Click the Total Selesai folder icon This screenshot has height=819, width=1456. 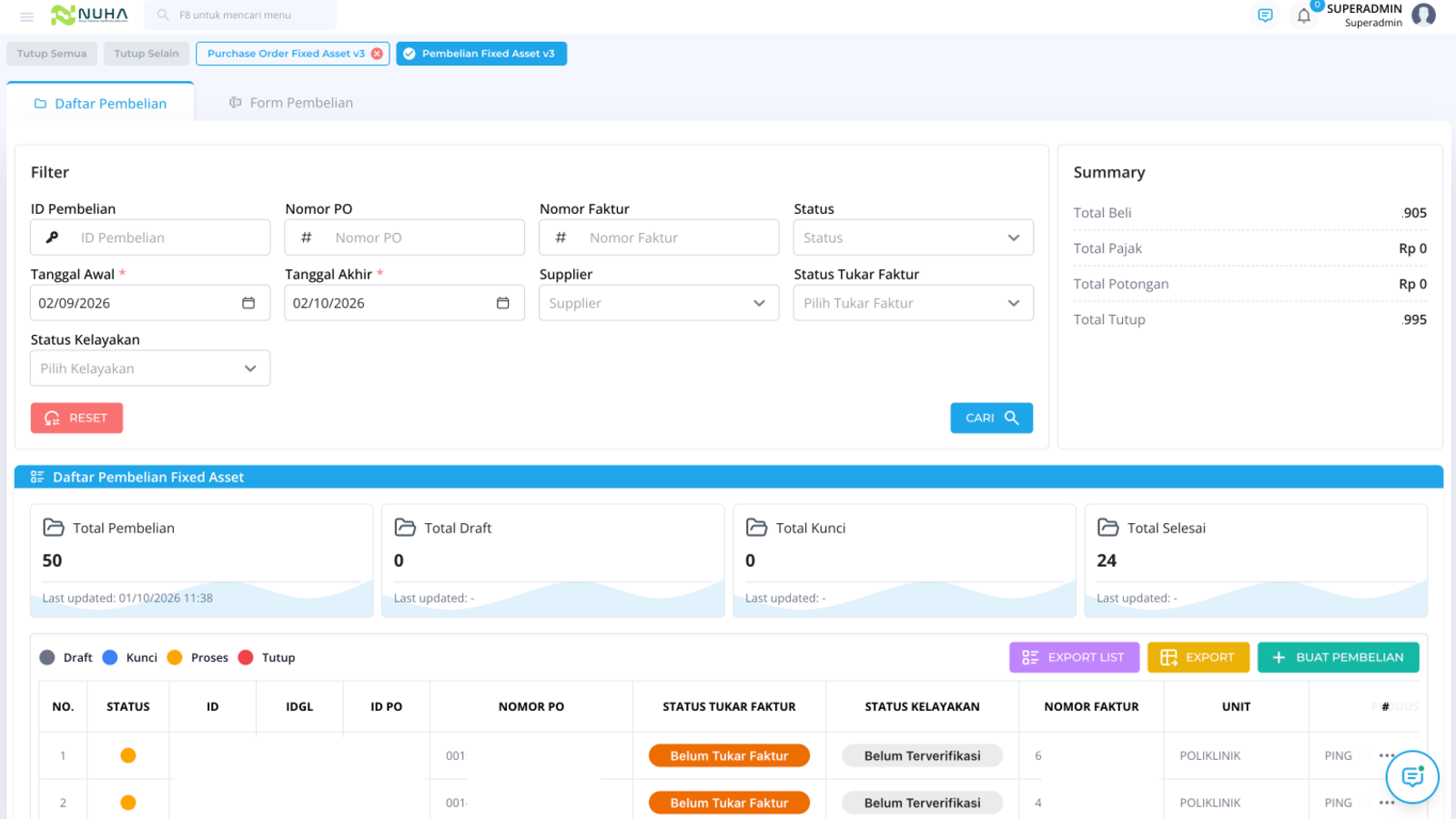(1107, 528)
